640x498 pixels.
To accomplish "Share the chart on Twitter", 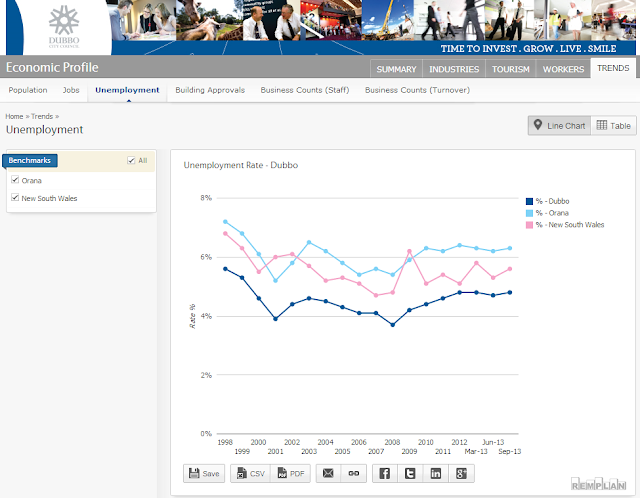I will (410, 474).
